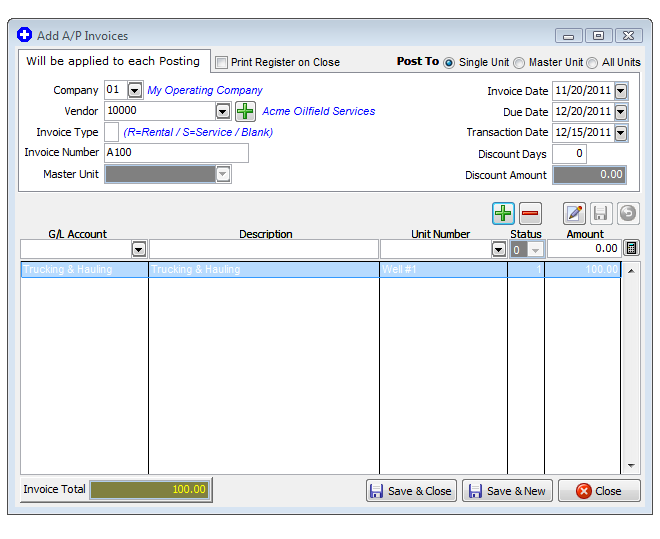The image size is (660, 539).
Task: Open the G/L Account dropdown
Action: click(x=138, y=249)
